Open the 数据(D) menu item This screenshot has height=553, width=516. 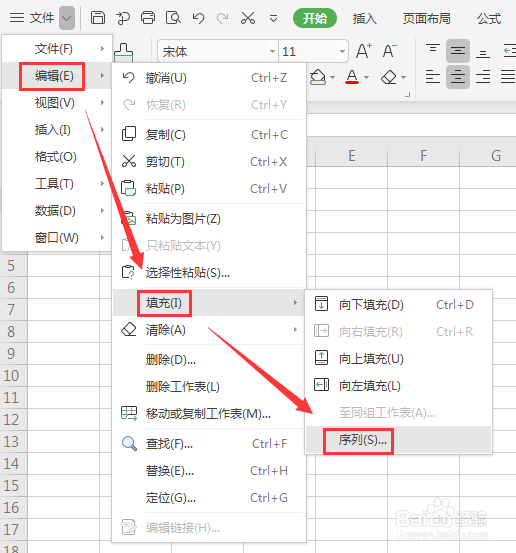pos(57,211)
